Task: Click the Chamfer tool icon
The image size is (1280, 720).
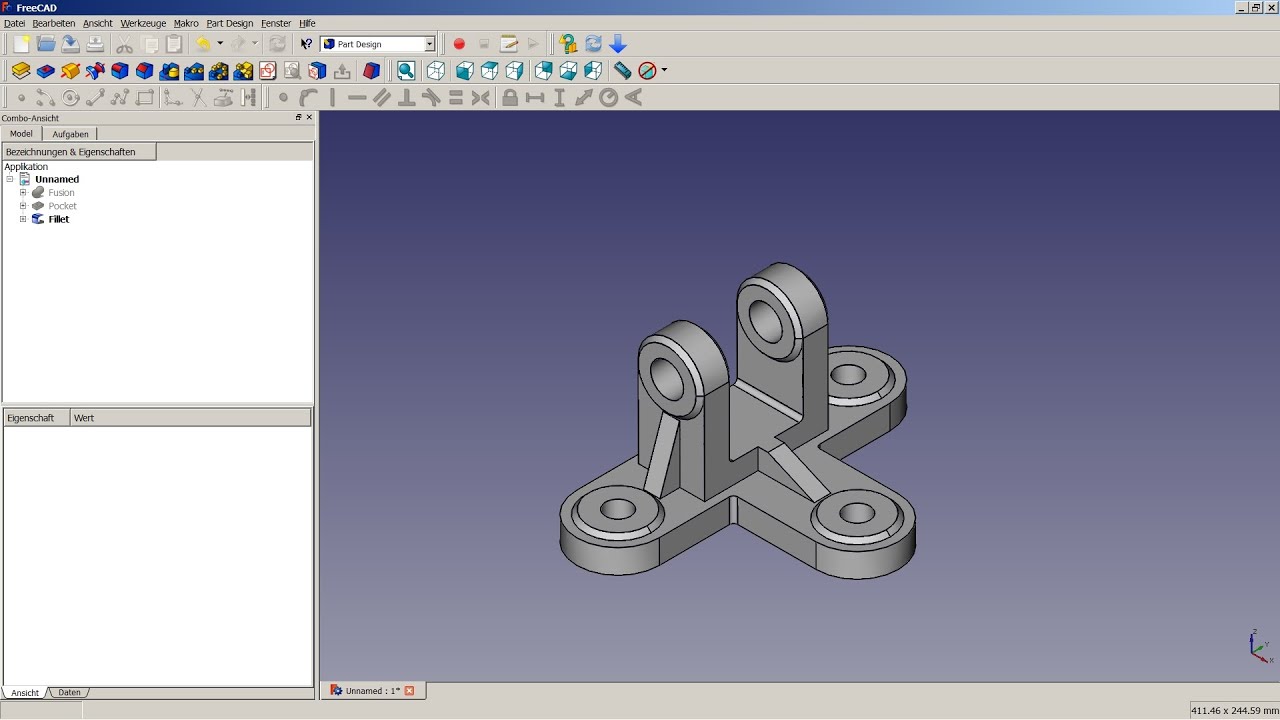Action: (x=145, y=71)
